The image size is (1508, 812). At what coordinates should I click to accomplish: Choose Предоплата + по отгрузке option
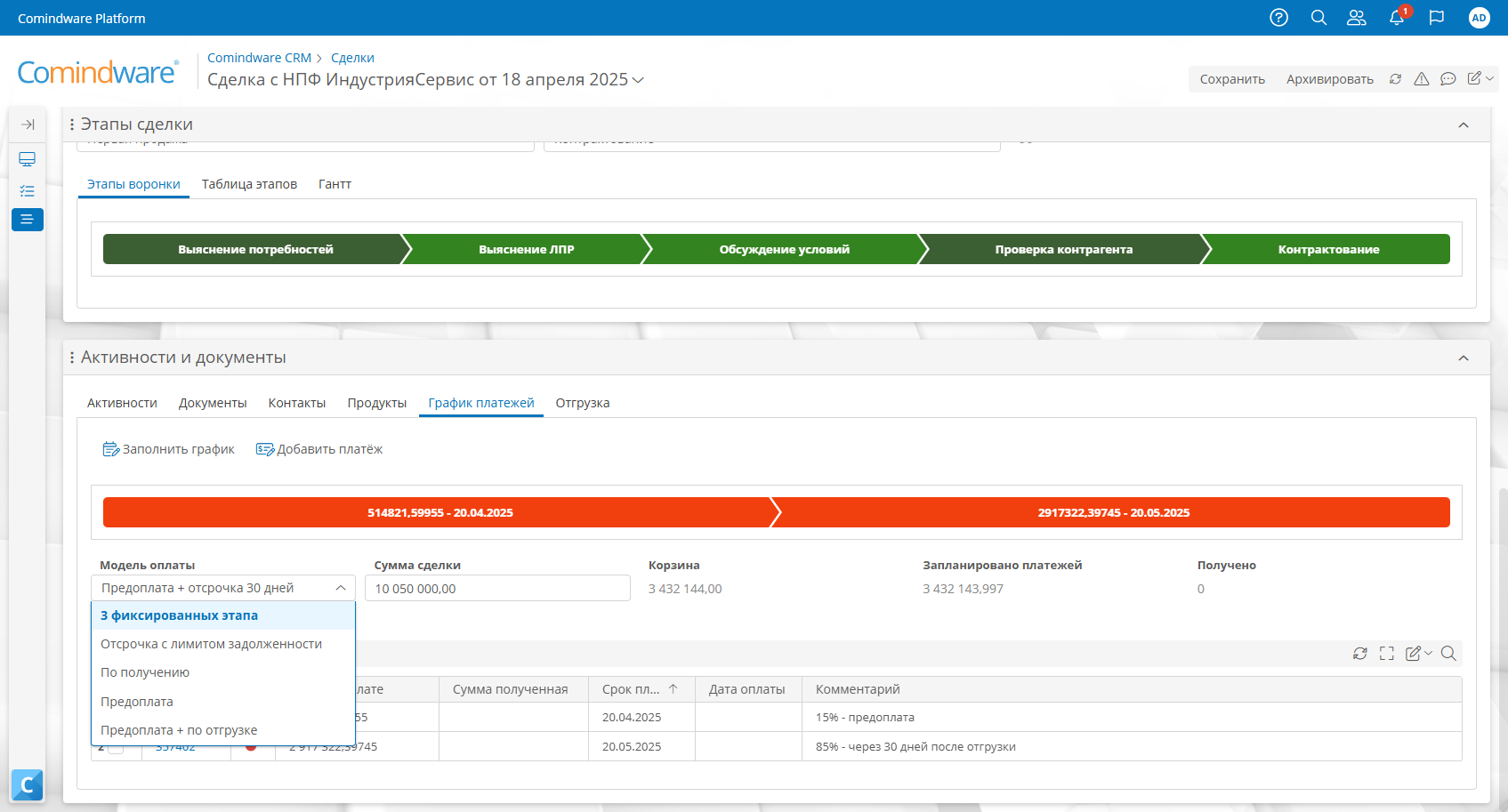pyautogui.click(x=223, y=730)
